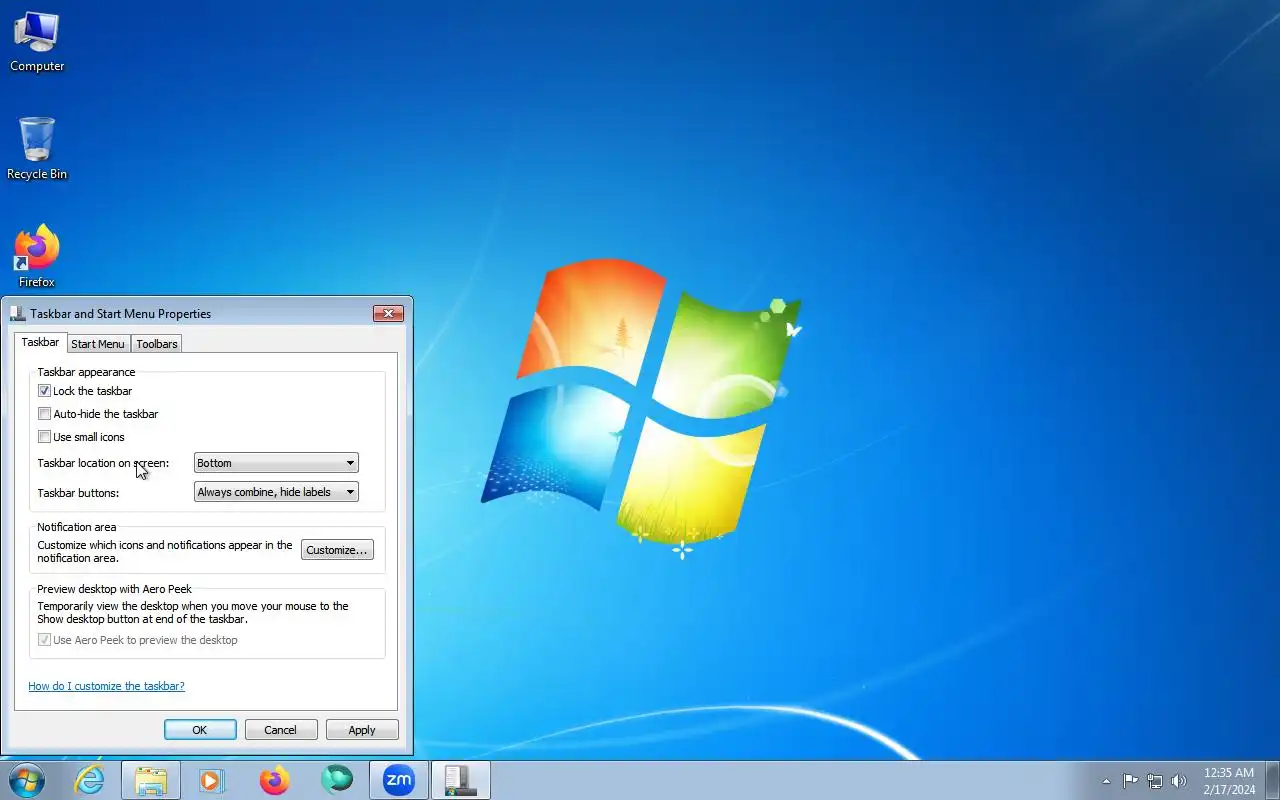
Task: Launch Internet Explorer from the taskbar
Action: pyautogui.click(x=89, y=780)
